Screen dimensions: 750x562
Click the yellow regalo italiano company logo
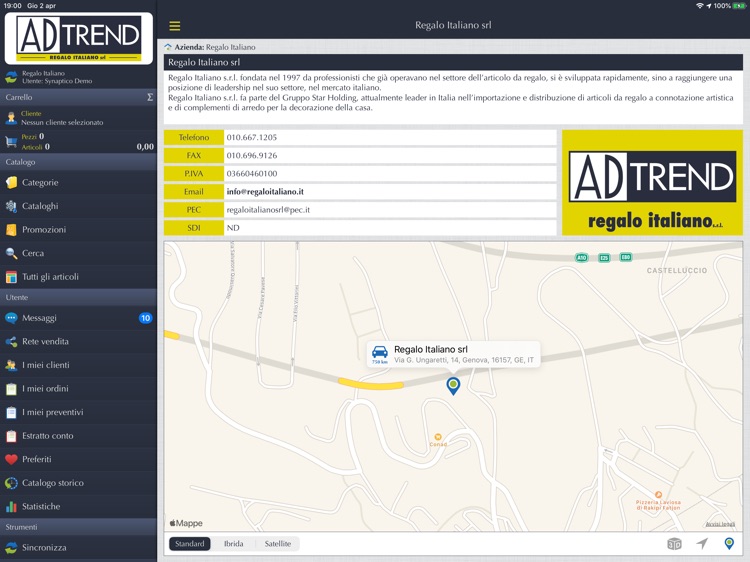pyautogui.click(x=652, y=183)
